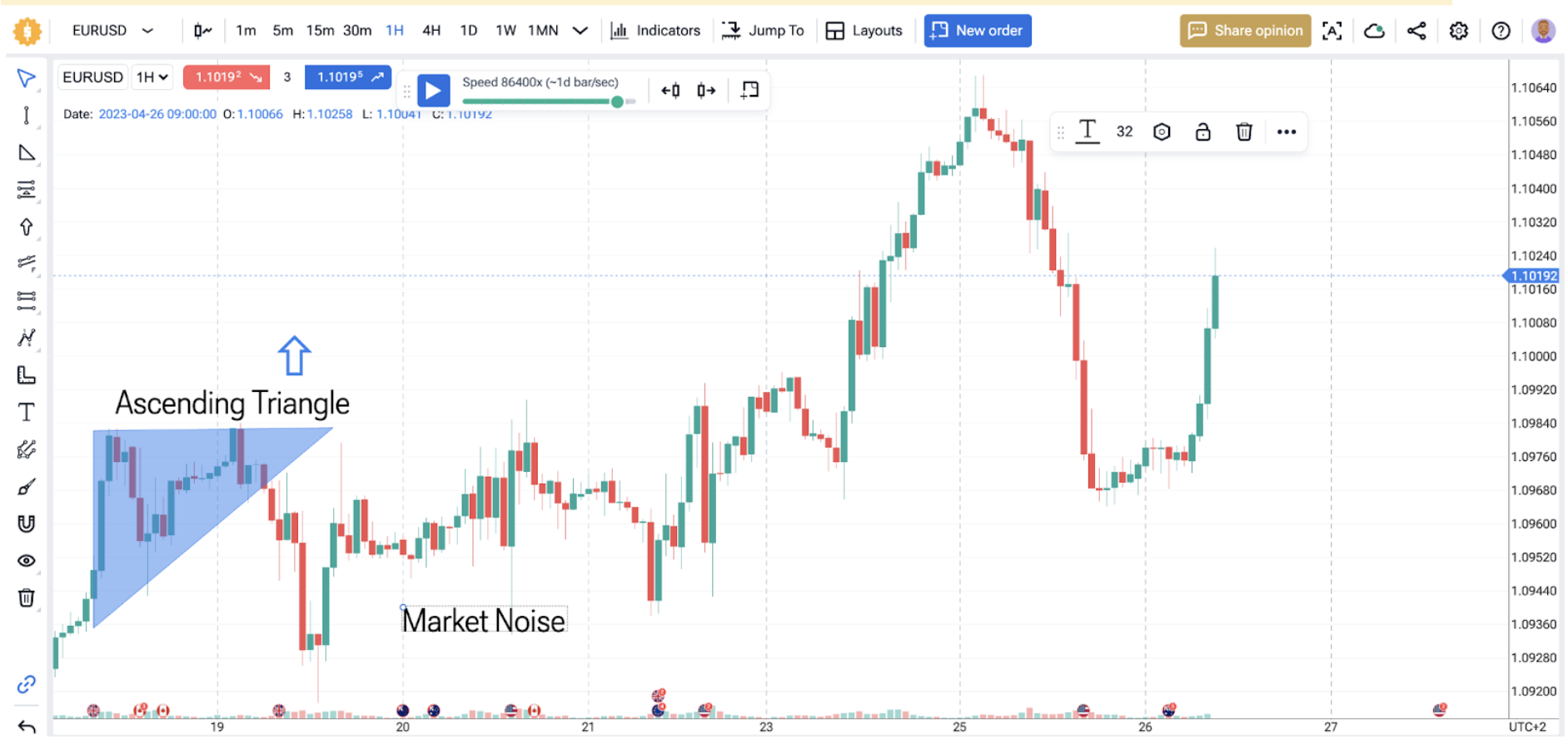Adjust the playback speed slider
This screenshot has width=1568, height=754.
(x=616, y=102)
